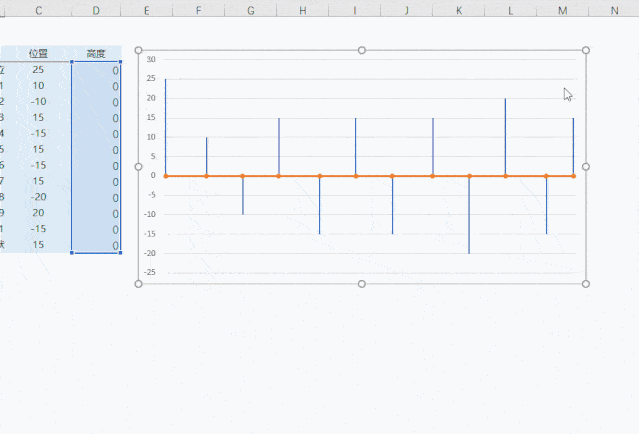Image resolution: width=639 pixels, height=434 pixels.
Task: Click column N header
Action: (614, 10)
